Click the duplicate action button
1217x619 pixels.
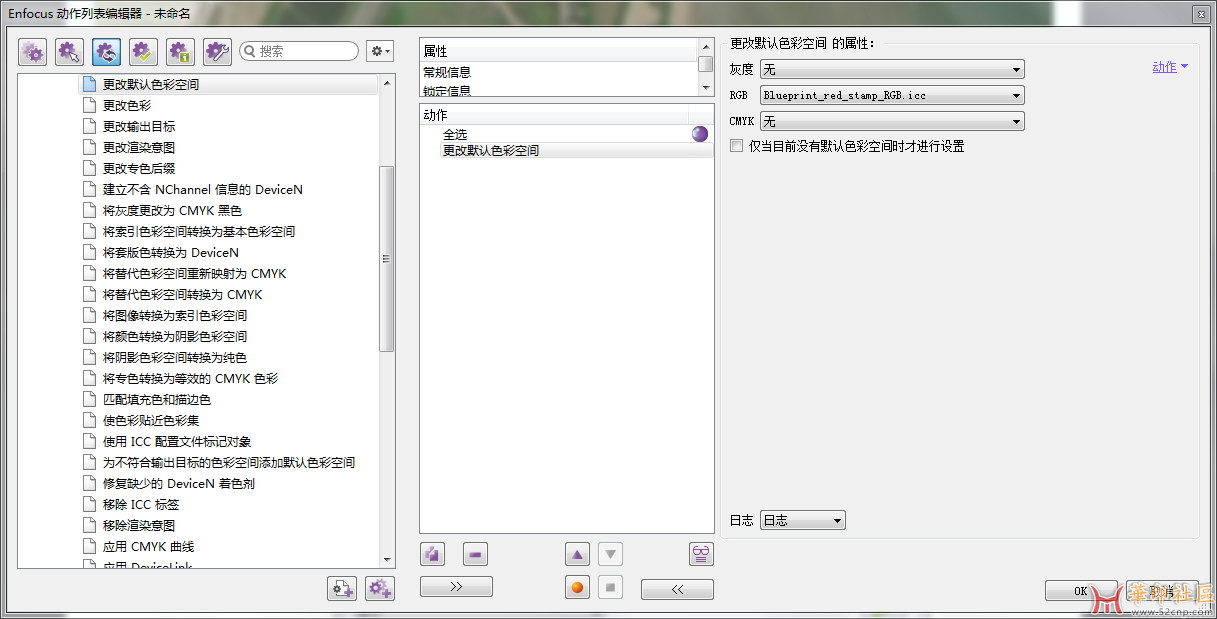click(x=433, y=554)
